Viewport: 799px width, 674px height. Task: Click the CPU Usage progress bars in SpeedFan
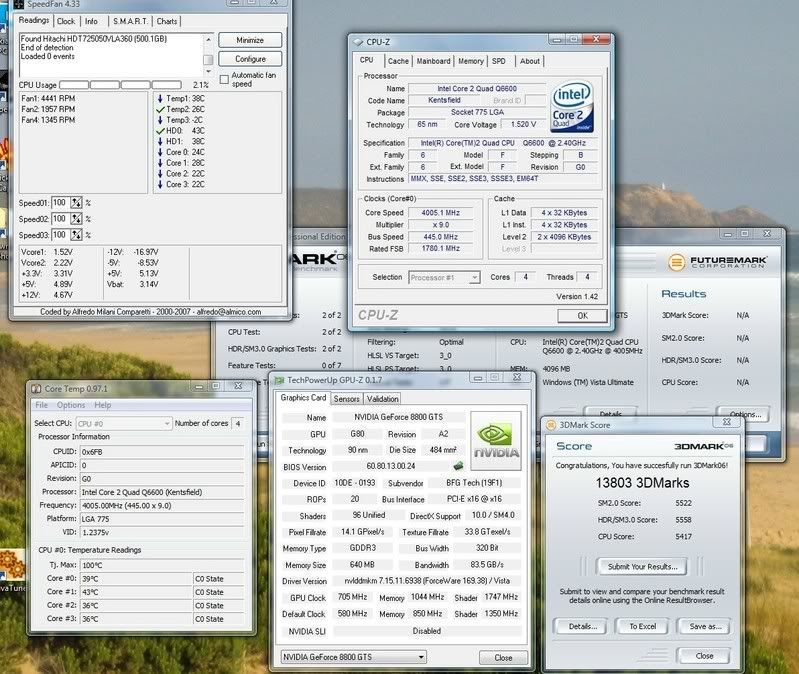(x=120, y=85)
